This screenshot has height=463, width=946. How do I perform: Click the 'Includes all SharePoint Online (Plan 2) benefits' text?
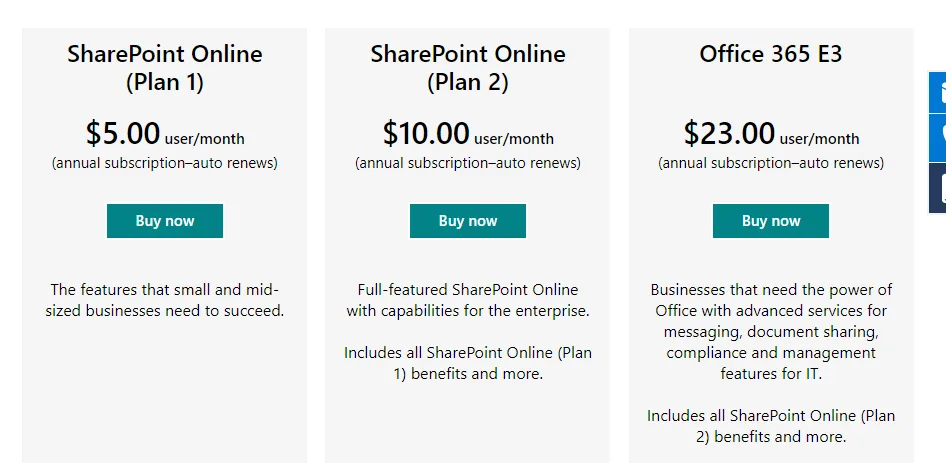pyautogui.click(x=770, y=426)
